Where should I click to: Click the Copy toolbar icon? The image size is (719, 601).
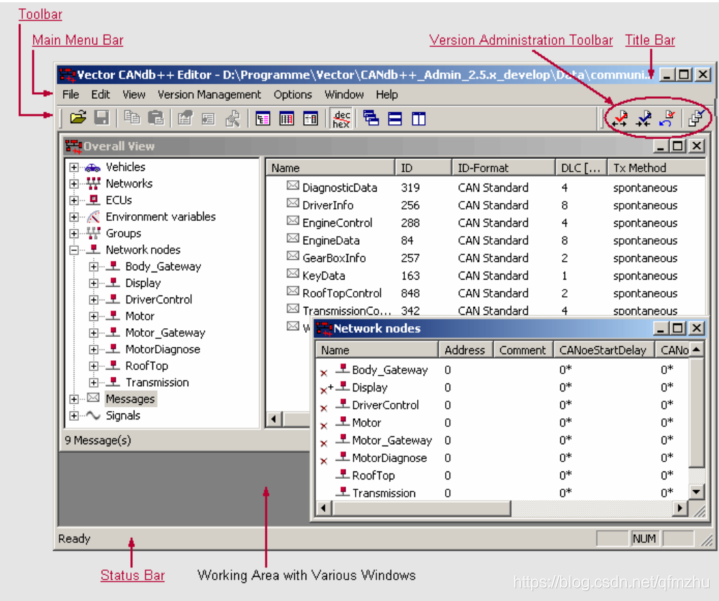[x=132, y=118]
